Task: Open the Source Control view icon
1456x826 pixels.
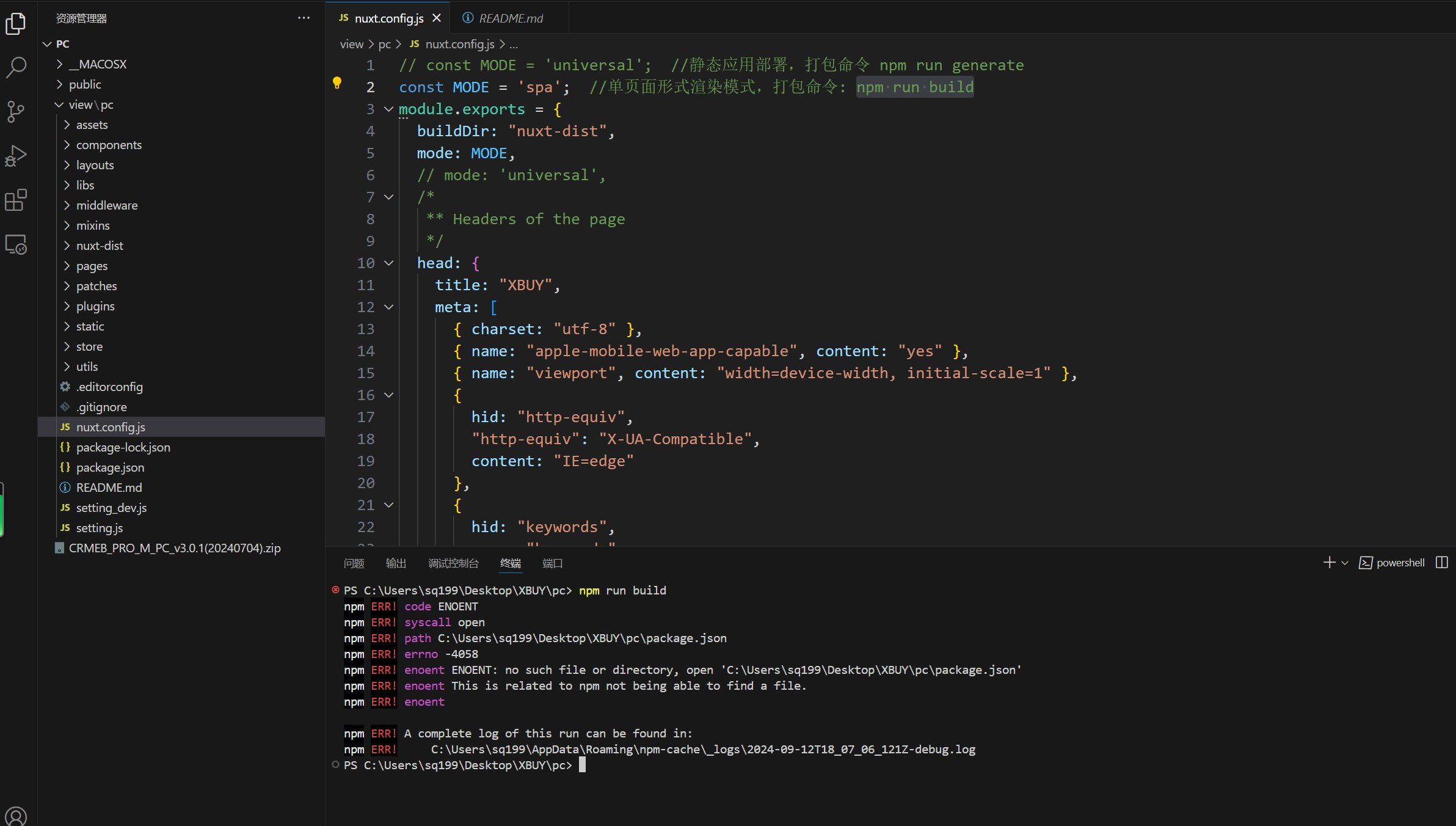Action: [x=16, y=112]
